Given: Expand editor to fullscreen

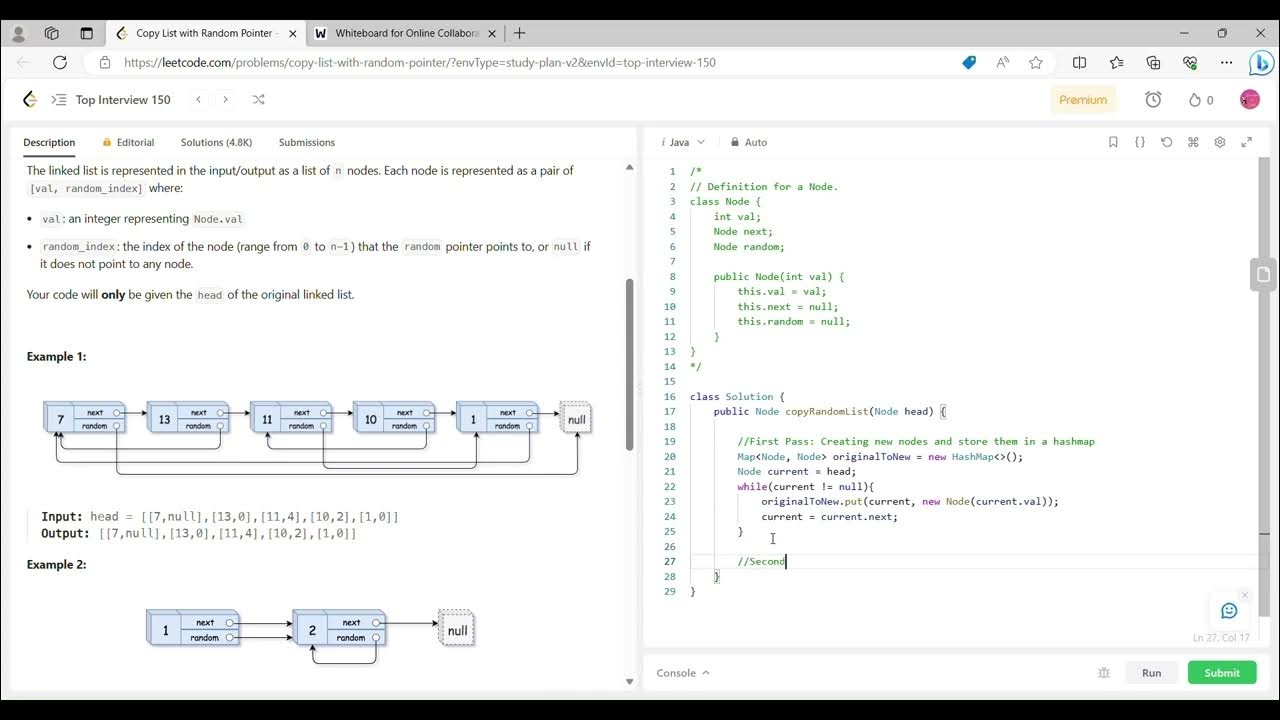Looking at the screenshot, I should click(1247, 142).
